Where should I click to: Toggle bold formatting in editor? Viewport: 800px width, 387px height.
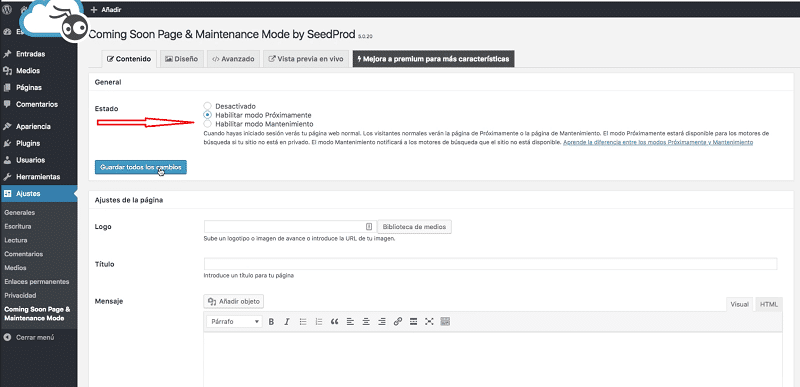click(x=271, y=322)
